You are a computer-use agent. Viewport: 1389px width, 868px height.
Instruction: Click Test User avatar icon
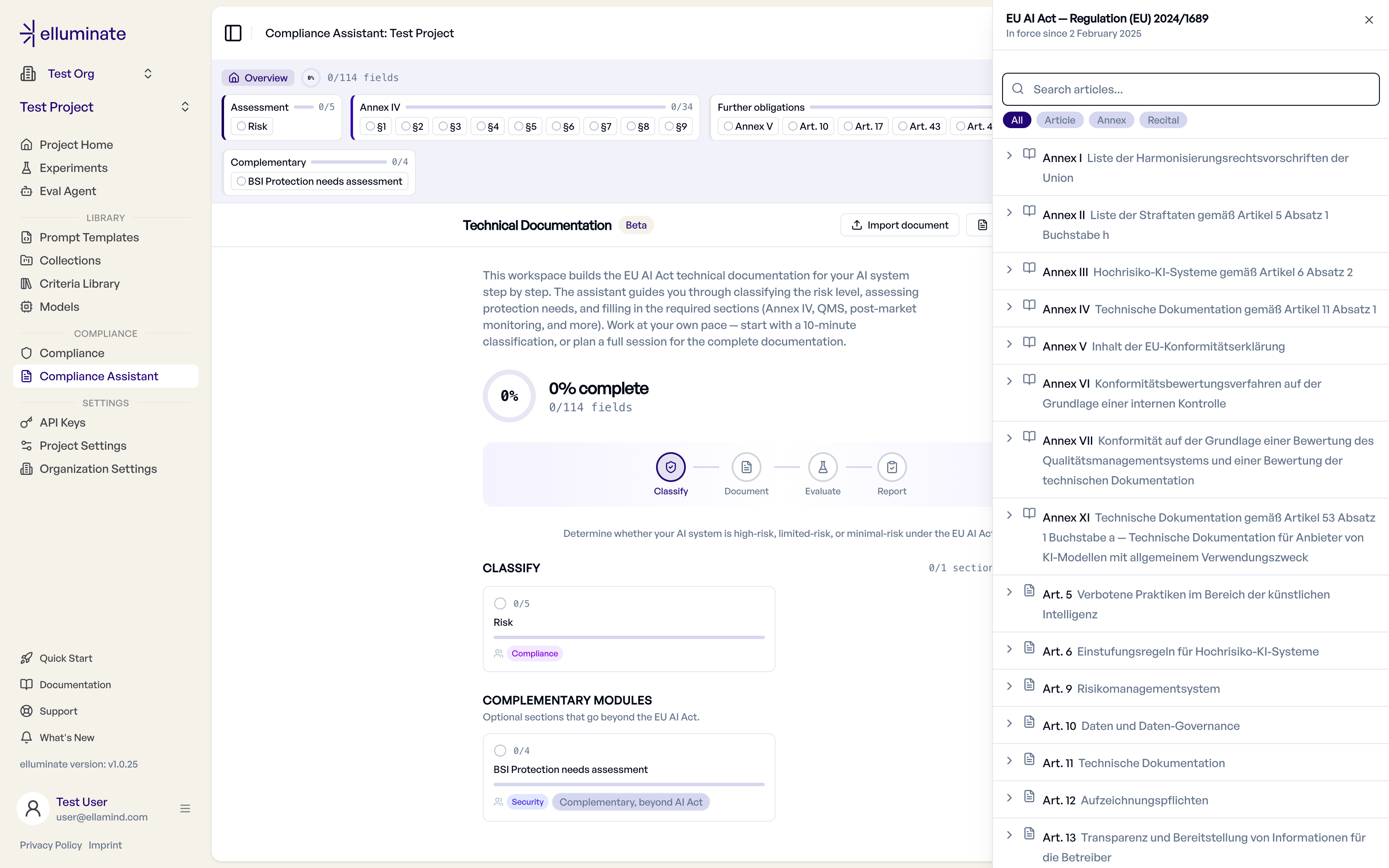33,808
